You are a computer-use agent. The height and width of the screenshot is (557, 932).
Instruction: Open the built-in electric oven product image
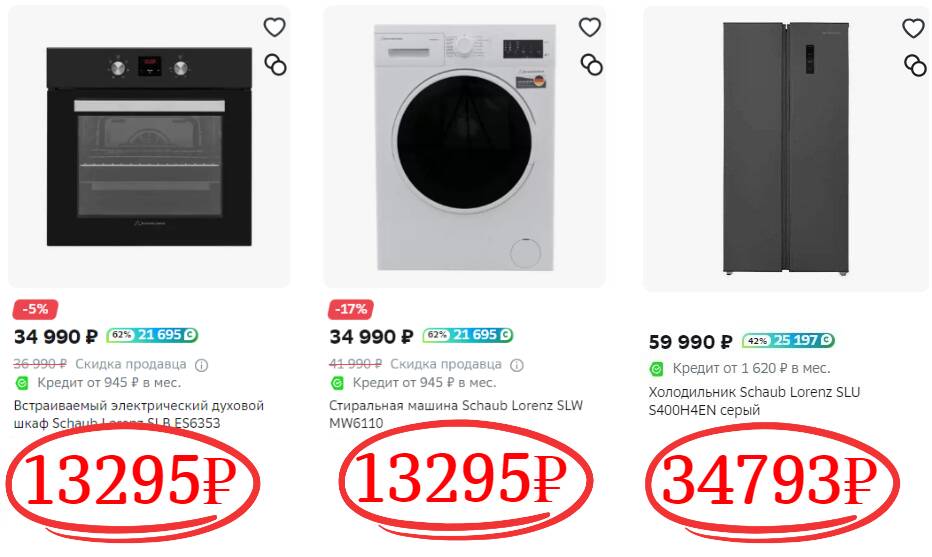149,147
